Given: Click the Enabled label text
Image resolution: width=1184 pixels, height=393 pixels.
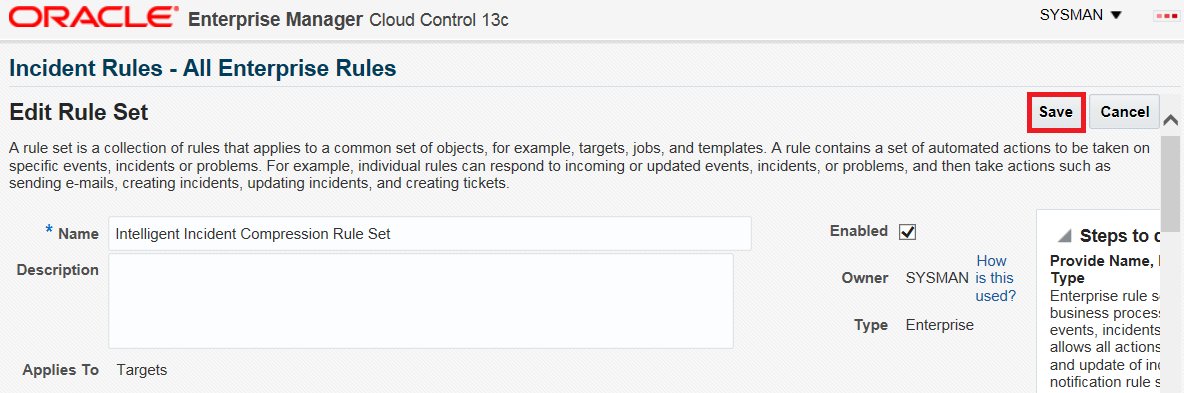Looking at the screenshot, I should click(x=859, y=231).
